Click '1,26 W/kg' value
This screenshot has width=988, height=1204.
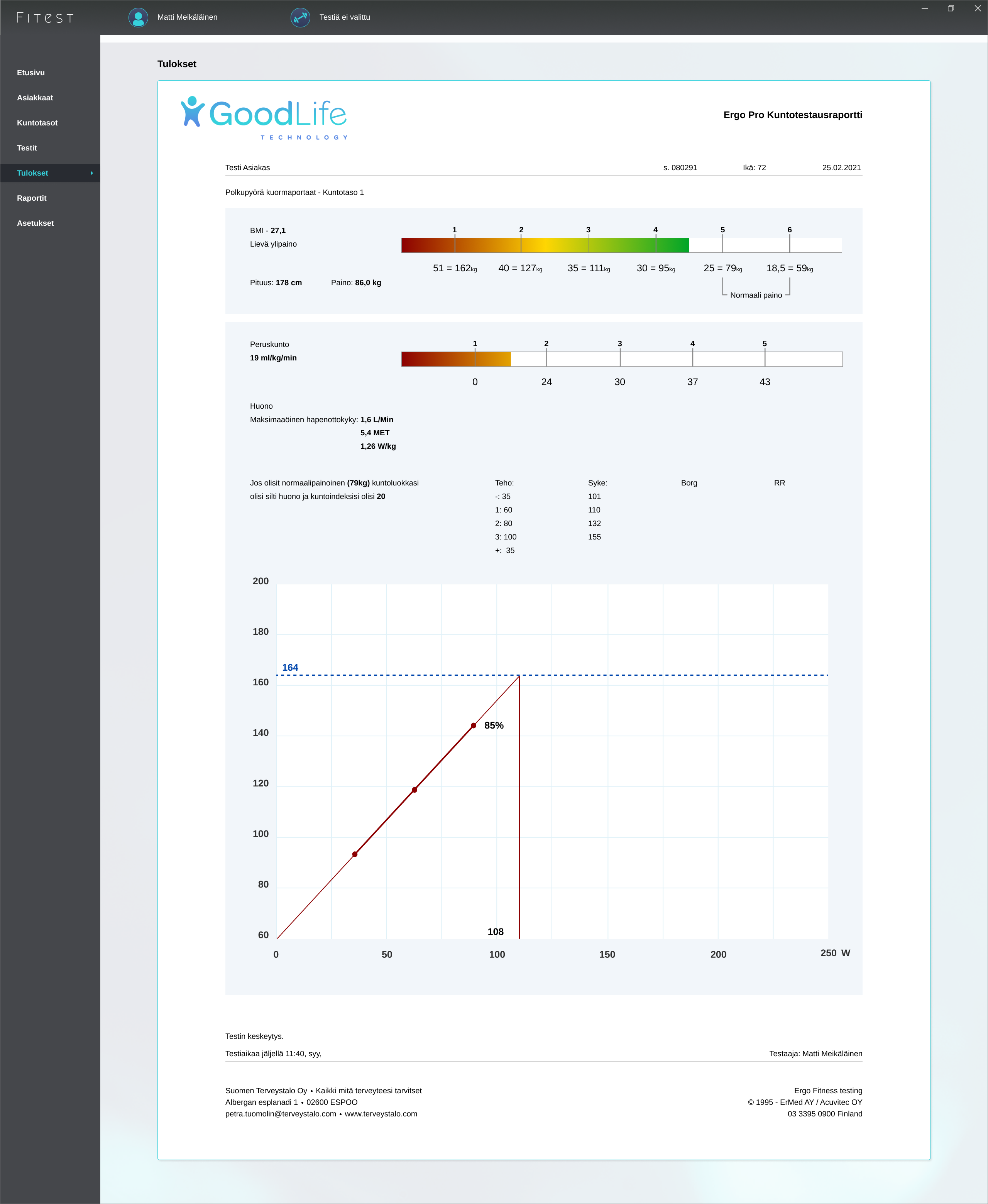coord(378,446)
